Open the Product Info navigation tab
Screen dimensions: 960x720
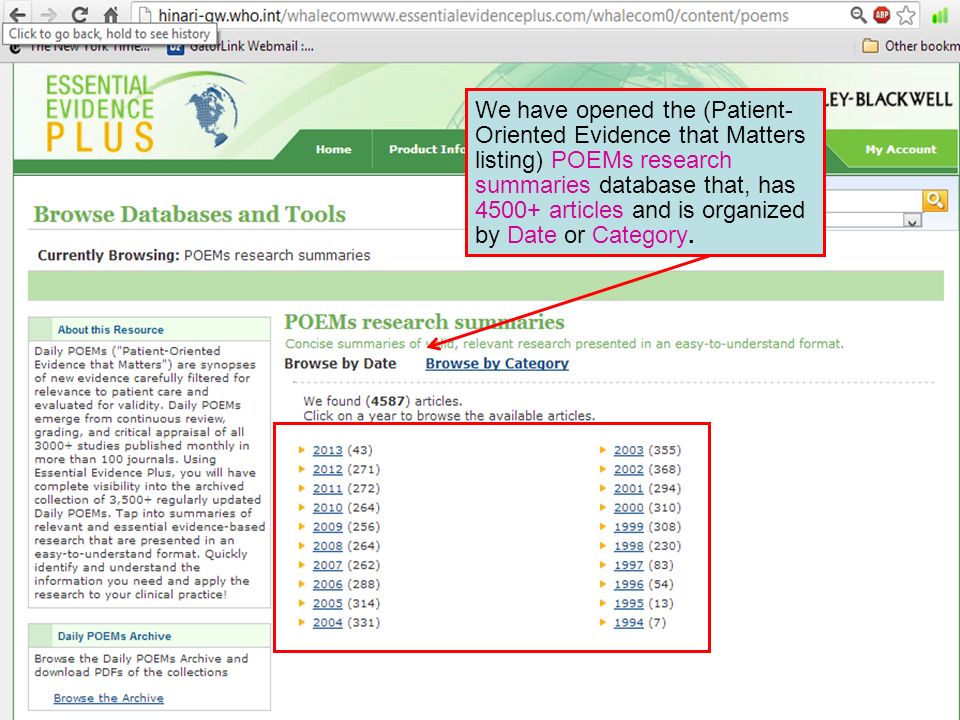click(426, 149)
